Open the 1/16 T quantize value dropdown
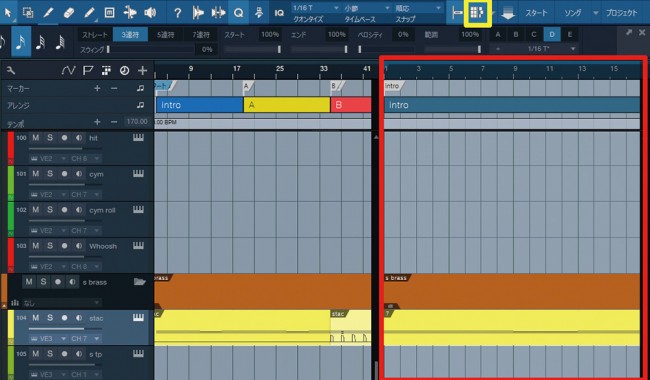The height and width of the screenshot is (380, 650). 316,8
